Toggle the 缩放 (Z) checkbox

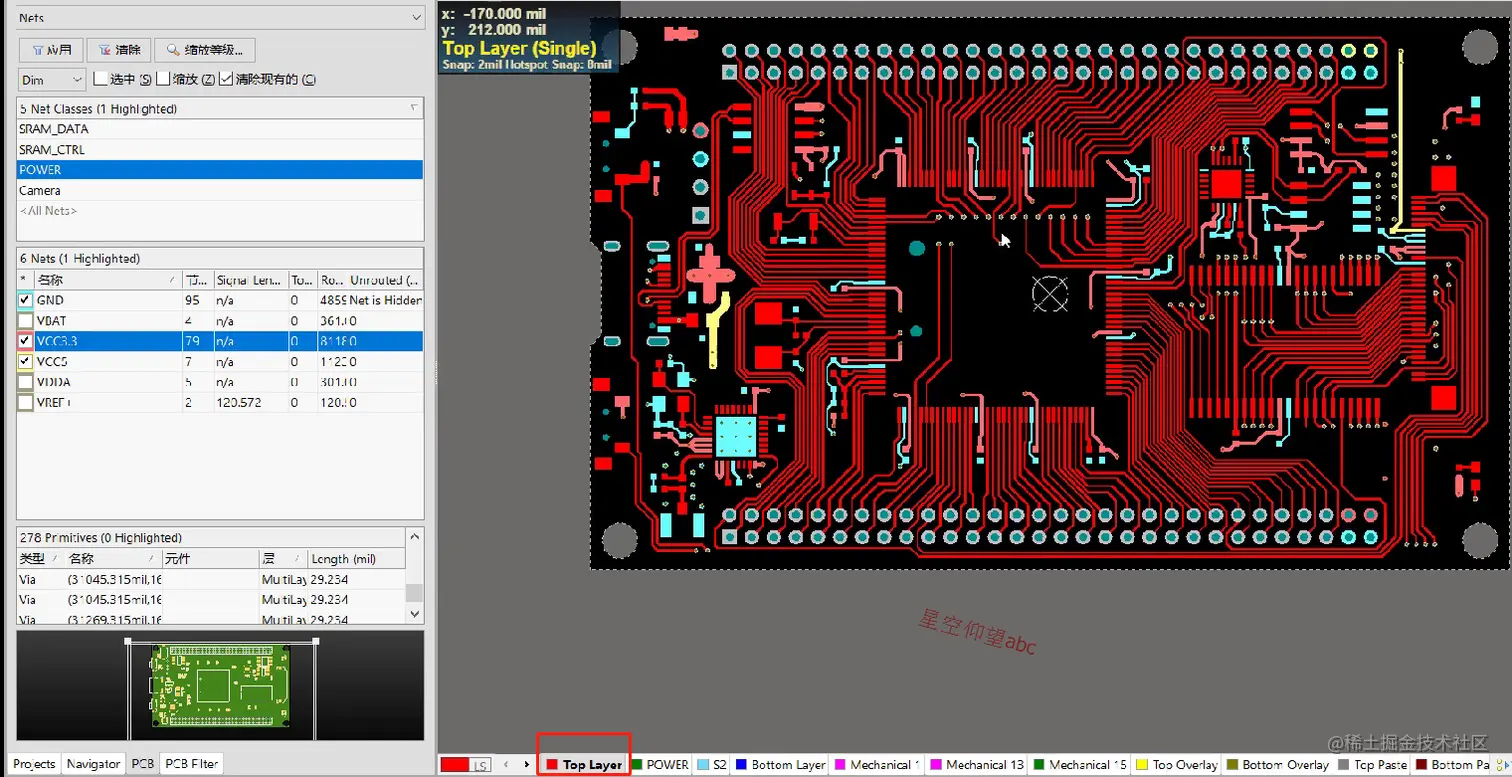163,79
